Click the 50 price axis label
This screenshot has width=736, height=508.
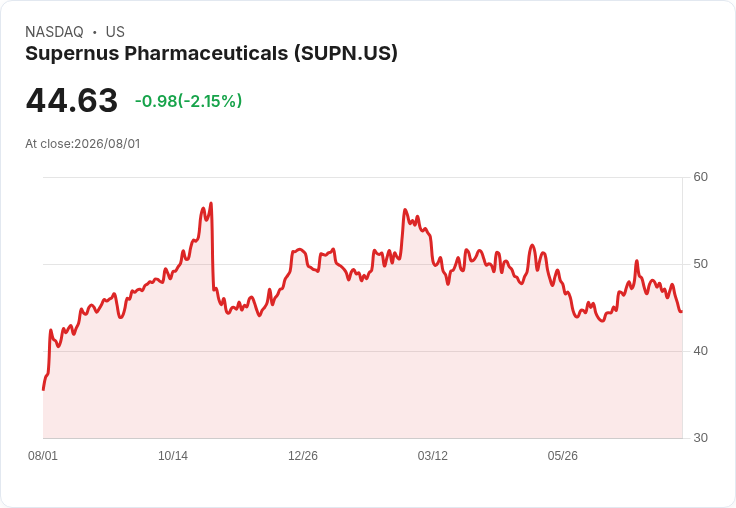[700, 264]
